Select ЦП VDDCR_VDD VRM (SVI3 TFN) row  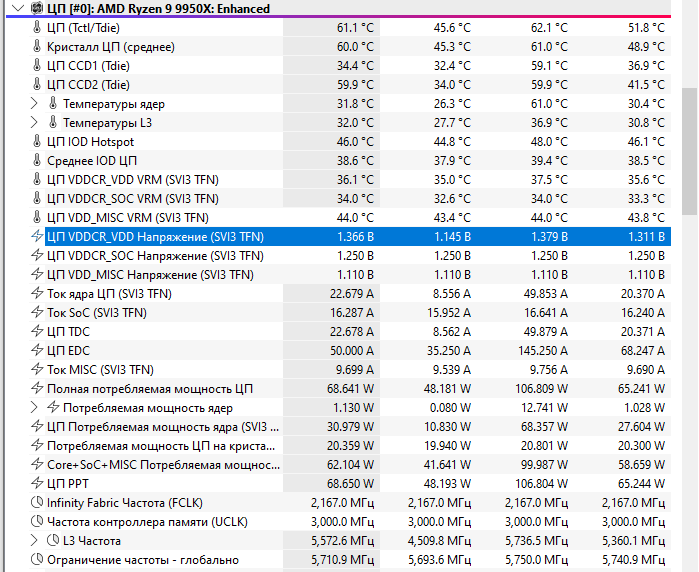(350, 180)
